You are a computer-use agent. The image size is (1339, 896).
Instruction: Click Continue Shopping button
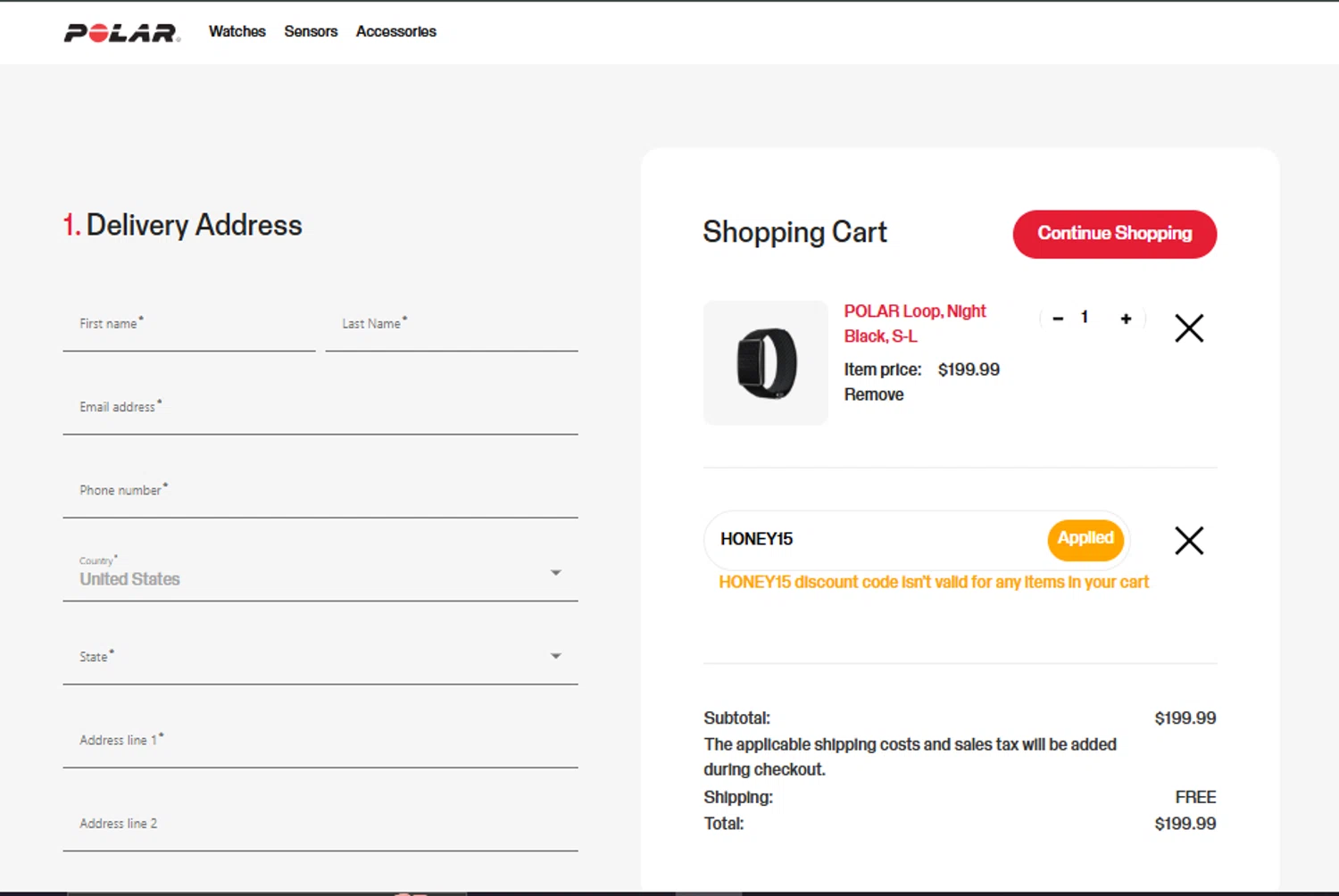pos(1115,234)
